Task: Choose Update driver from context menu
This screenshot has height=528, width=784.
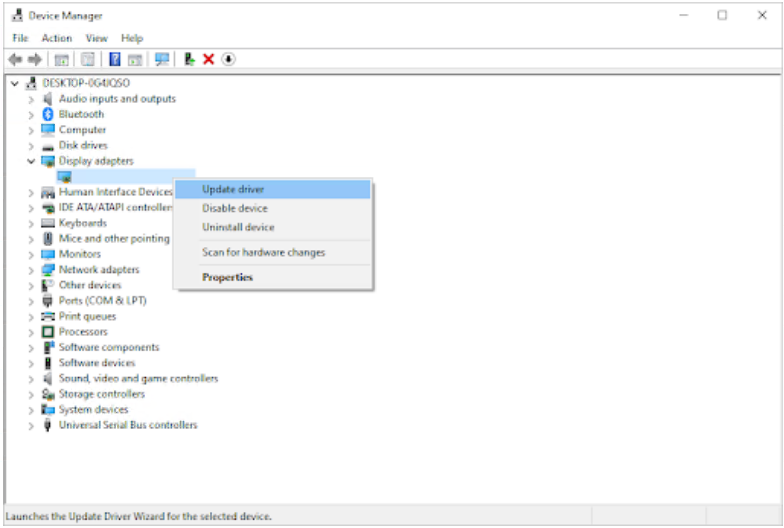Action: (233, 189)
